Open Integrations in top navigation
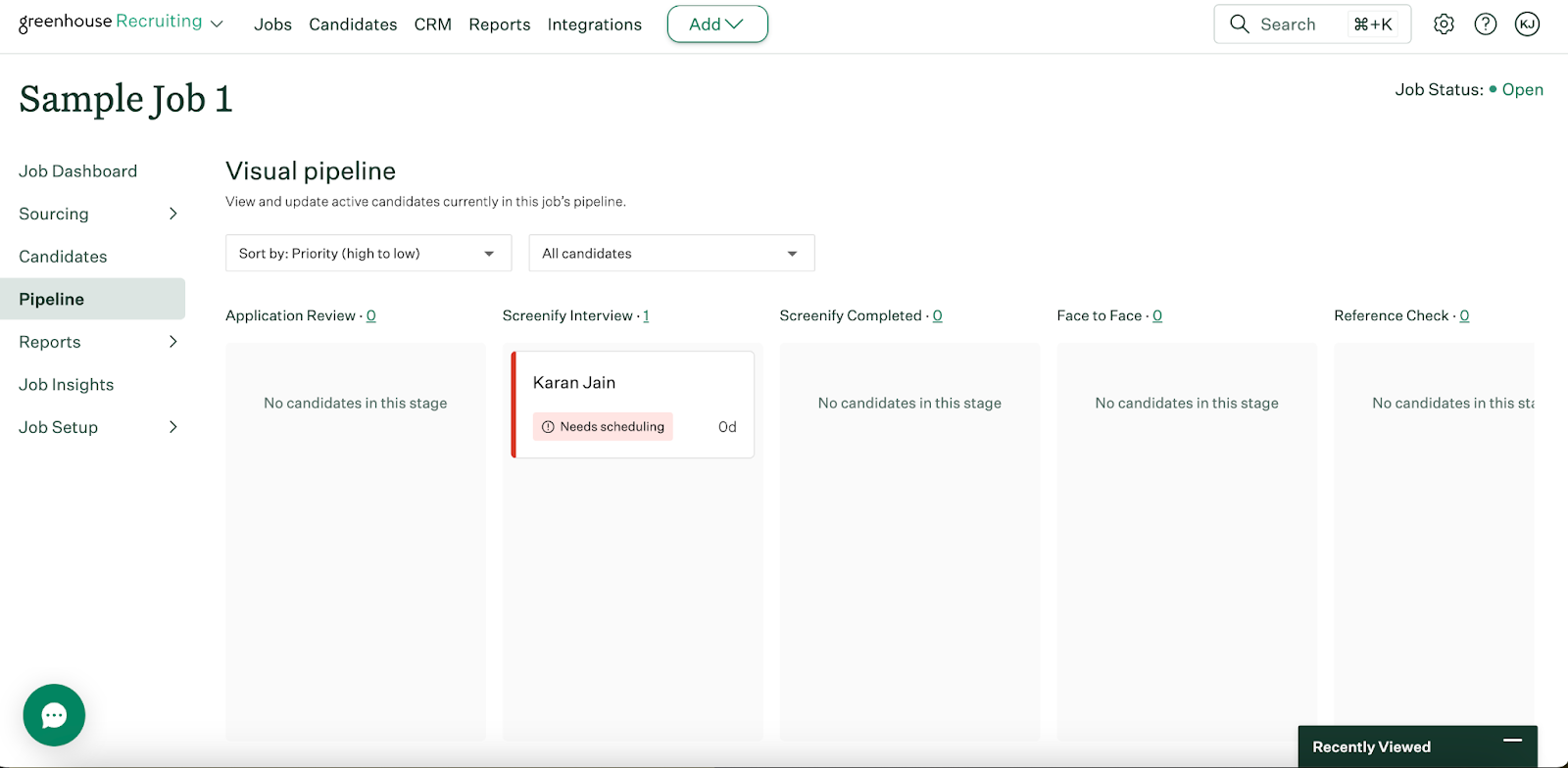The height and width of the screenshot is (768, 1568). coord(595,24)
